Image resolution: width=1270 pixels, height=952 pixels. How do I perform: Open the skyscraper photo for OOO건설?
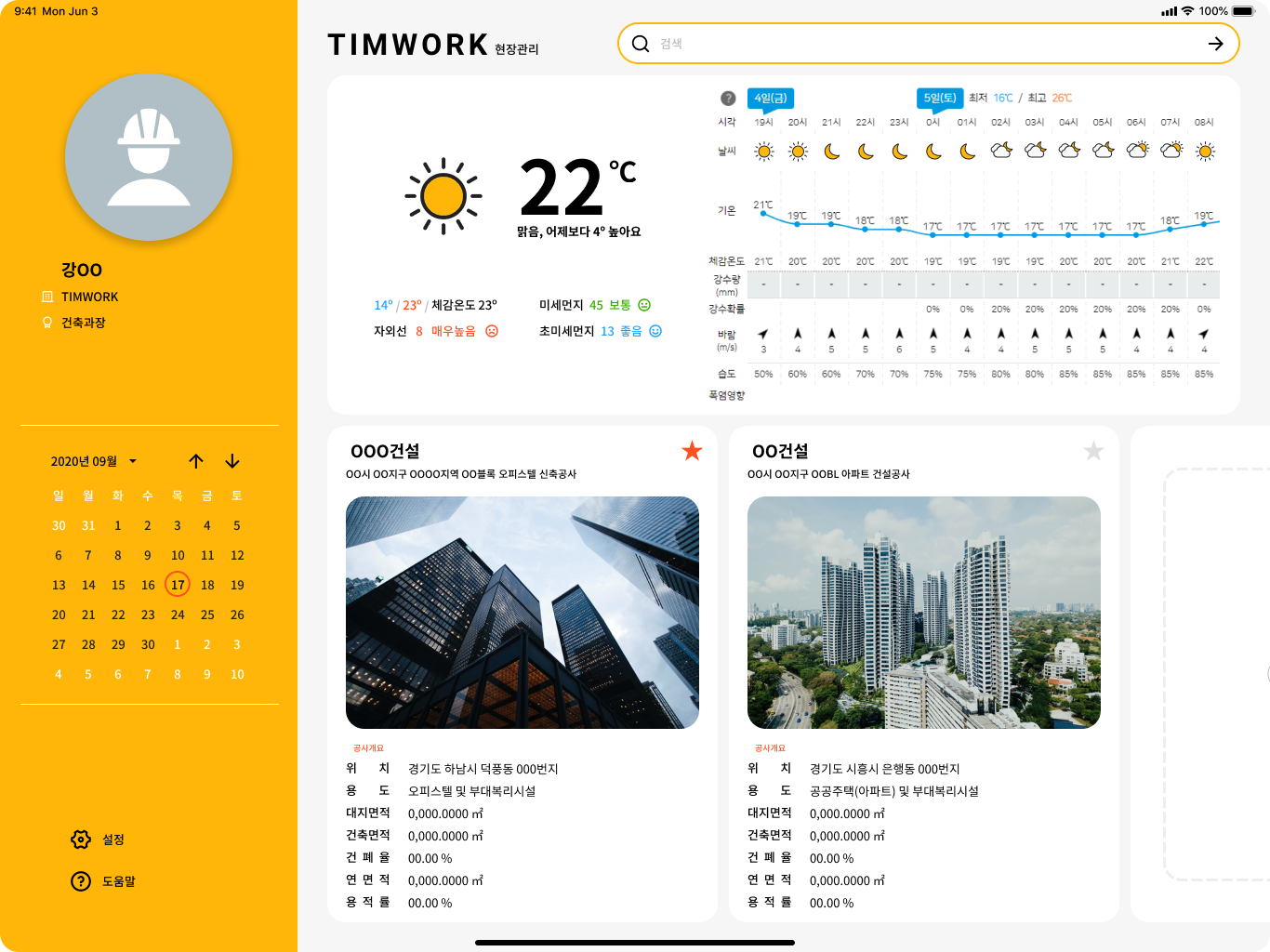pos(523,613)
